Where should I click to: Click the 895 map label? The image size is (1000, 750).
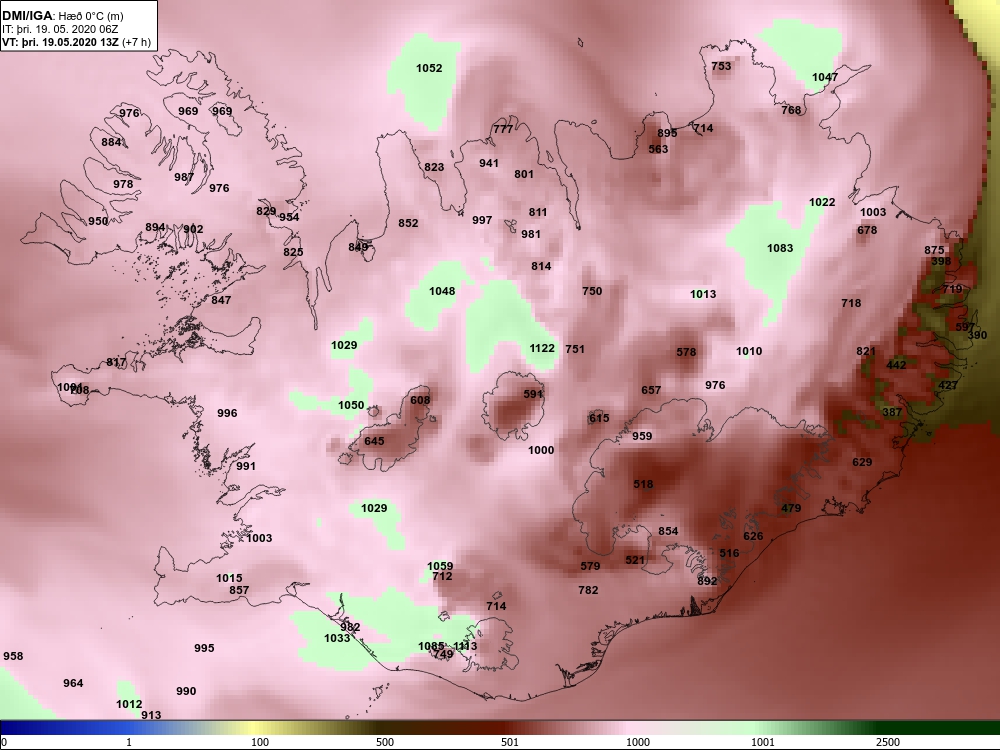coord(667,133)
